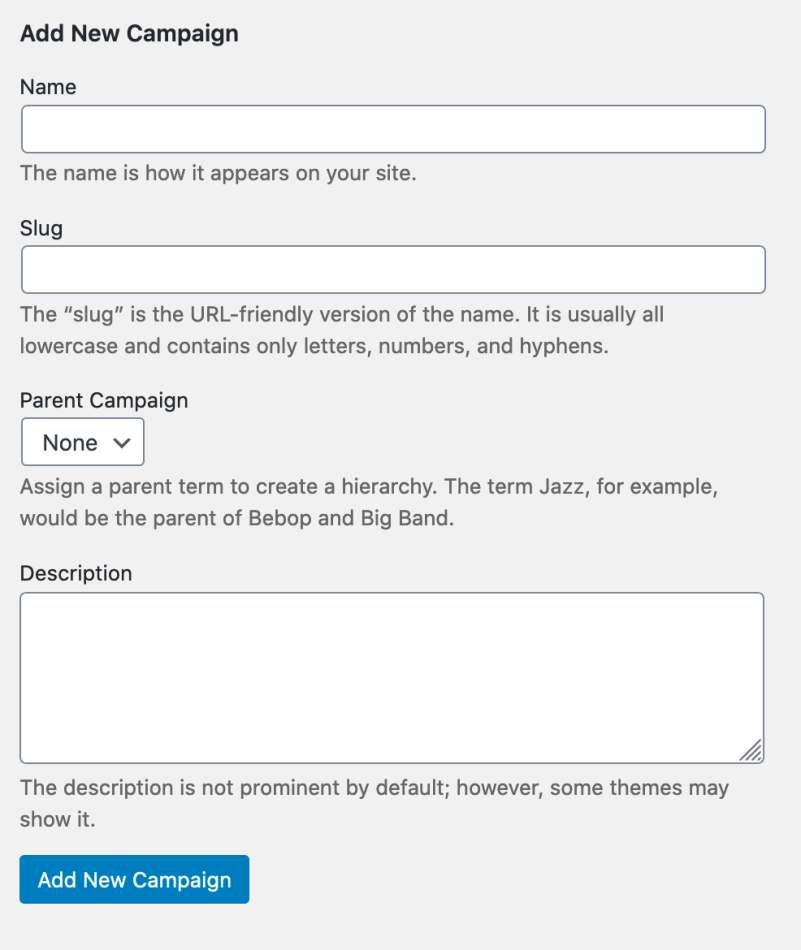Screen dimensions: 801x950
Task: Open the Parent Campaign dropdown
Action: pos(82,441)
